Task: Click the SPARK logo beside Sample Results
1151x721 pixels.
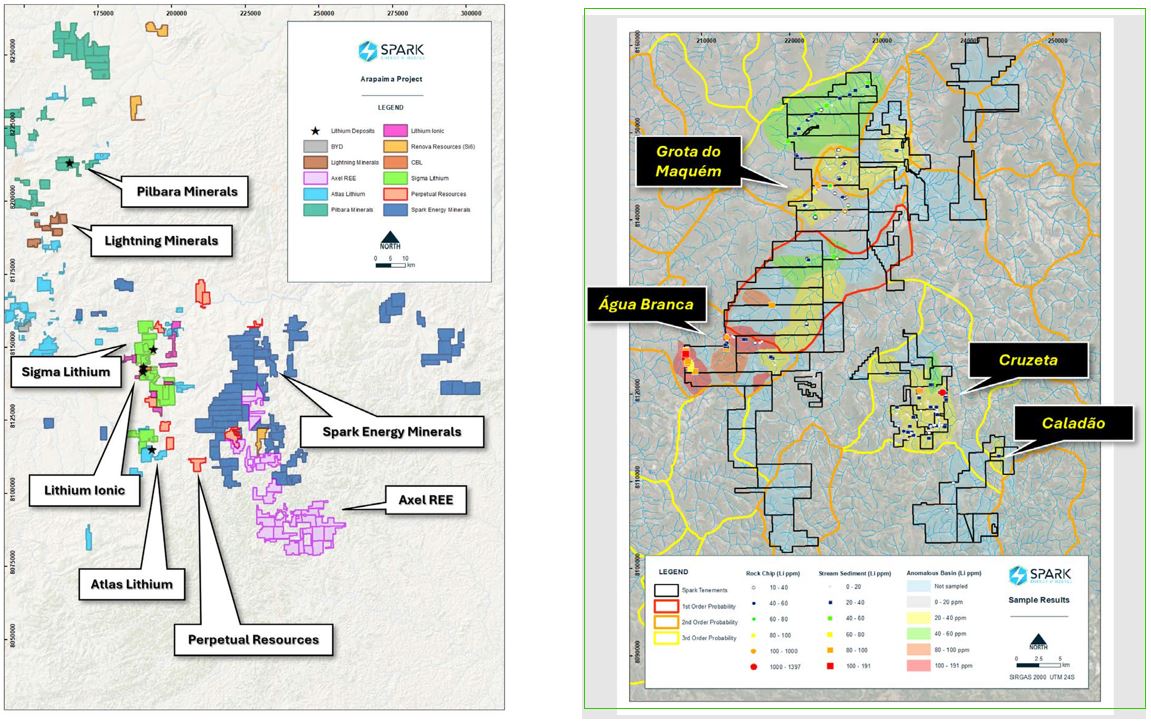Action: [x=1039, y=576]
